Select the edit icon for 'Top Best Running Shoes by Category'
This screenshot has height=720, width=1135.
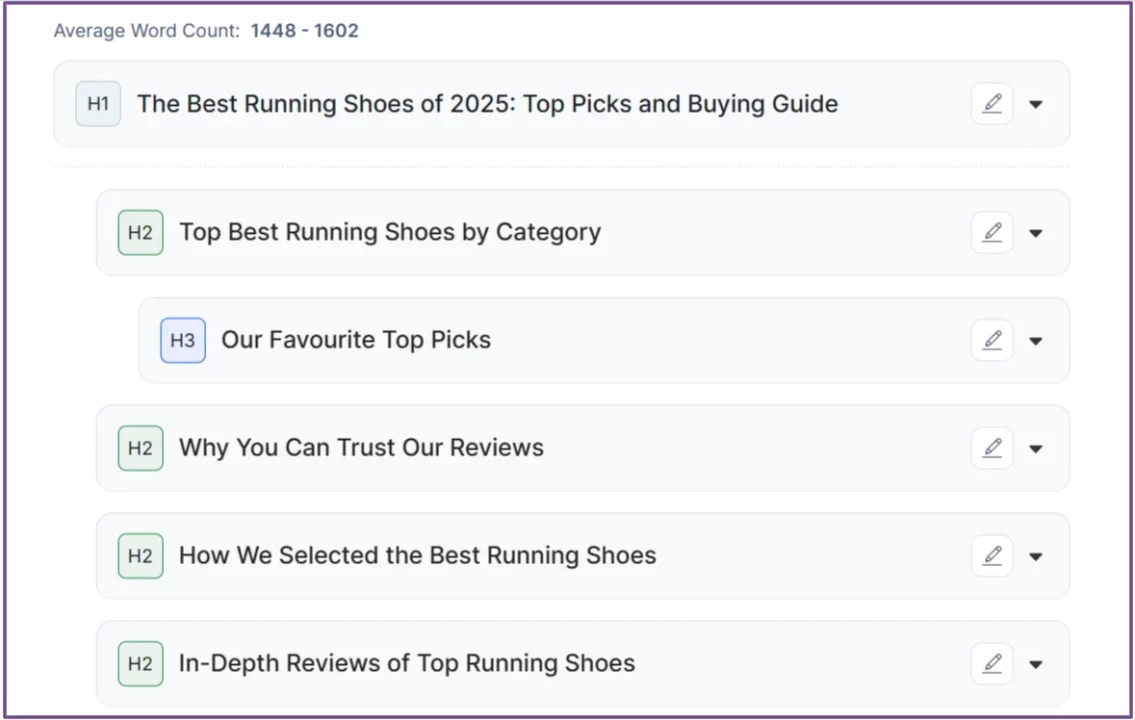[x=992, y=232]
